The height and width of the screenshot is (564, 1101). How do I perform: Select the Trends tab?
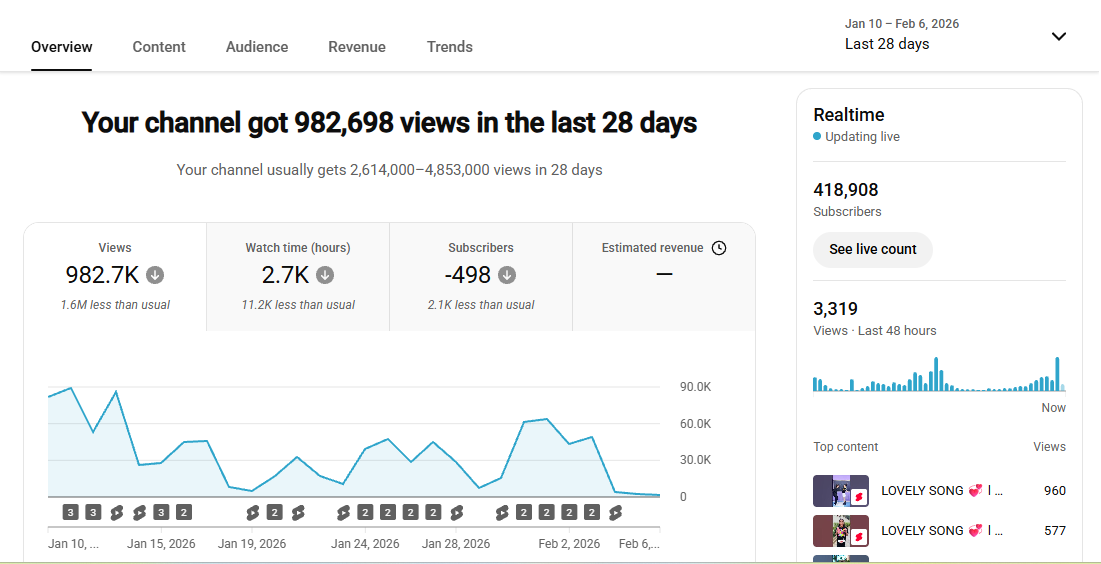(449, 47)
